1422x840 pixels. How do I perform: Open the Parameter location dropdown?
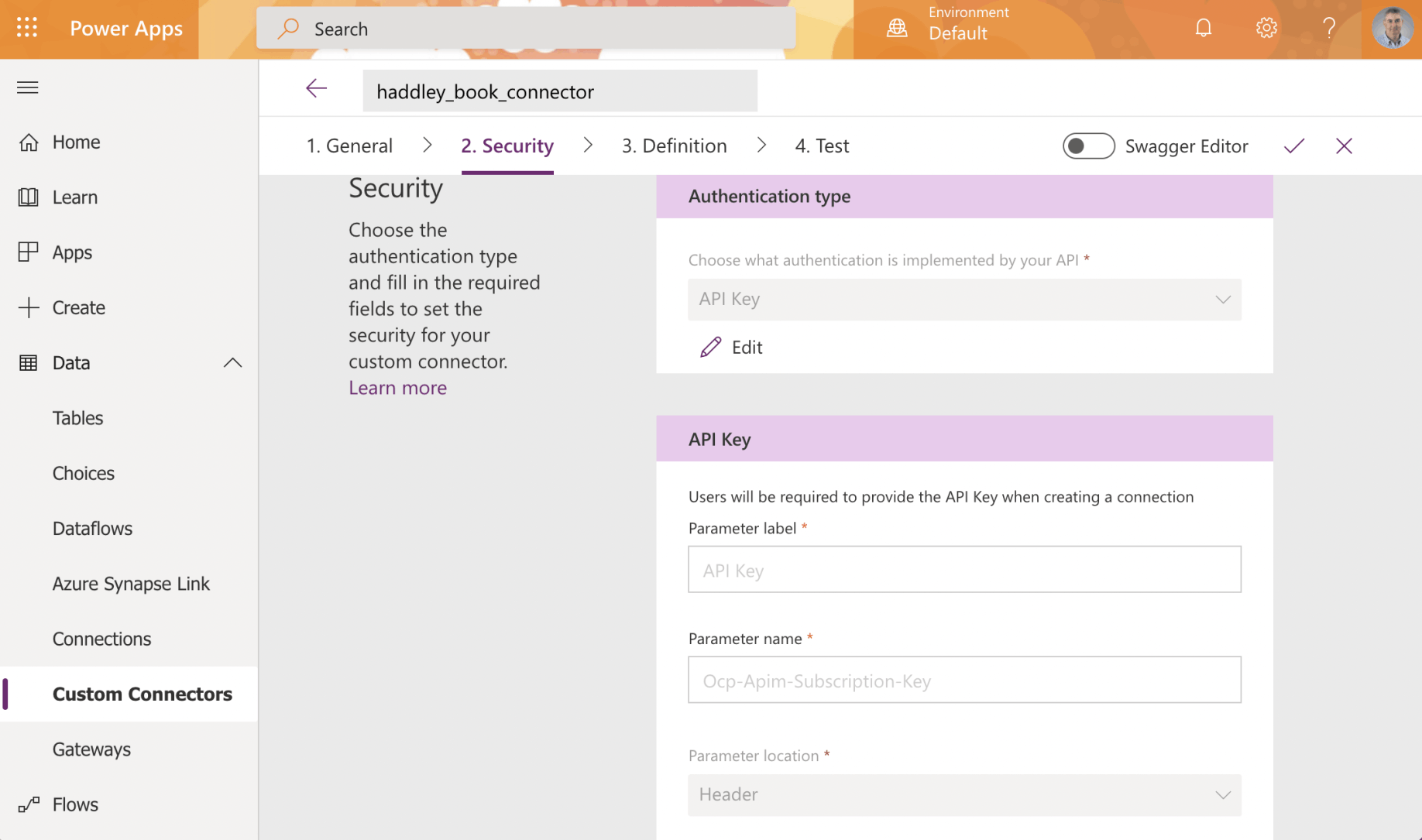[x=963, y=795]
